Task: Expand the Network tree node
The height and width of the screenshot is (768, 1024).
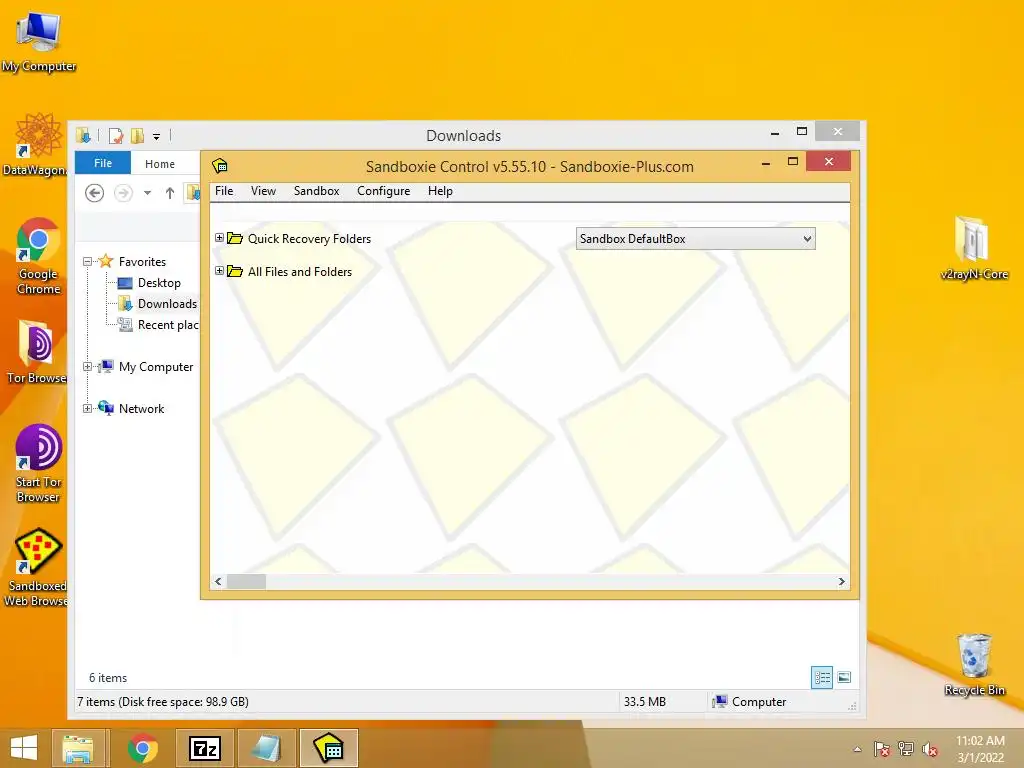Action: pyautogui.click(x=88, y=409)
